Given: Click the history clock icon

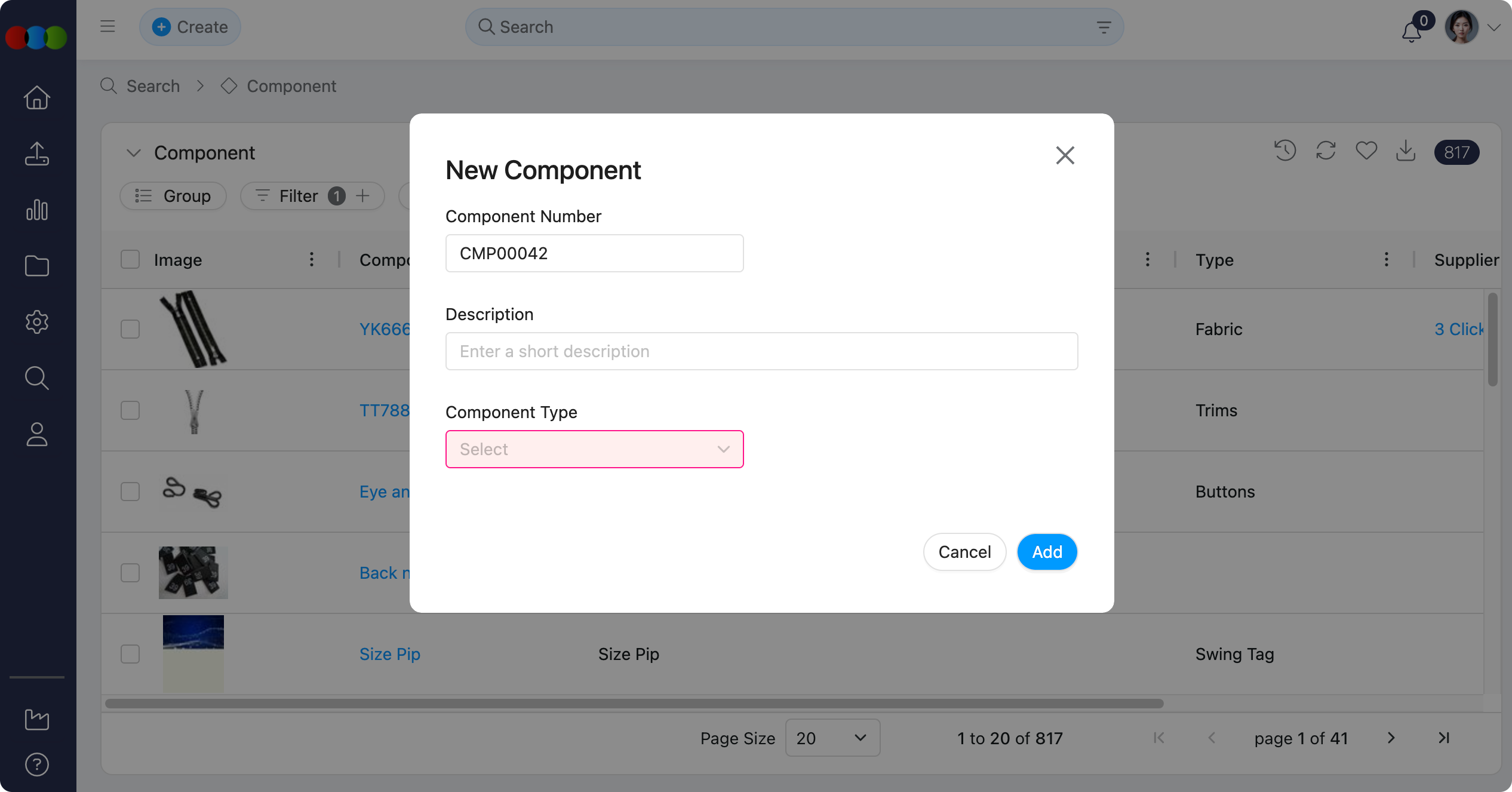Looking at the screenshot, I should [x=1285, y=151].
